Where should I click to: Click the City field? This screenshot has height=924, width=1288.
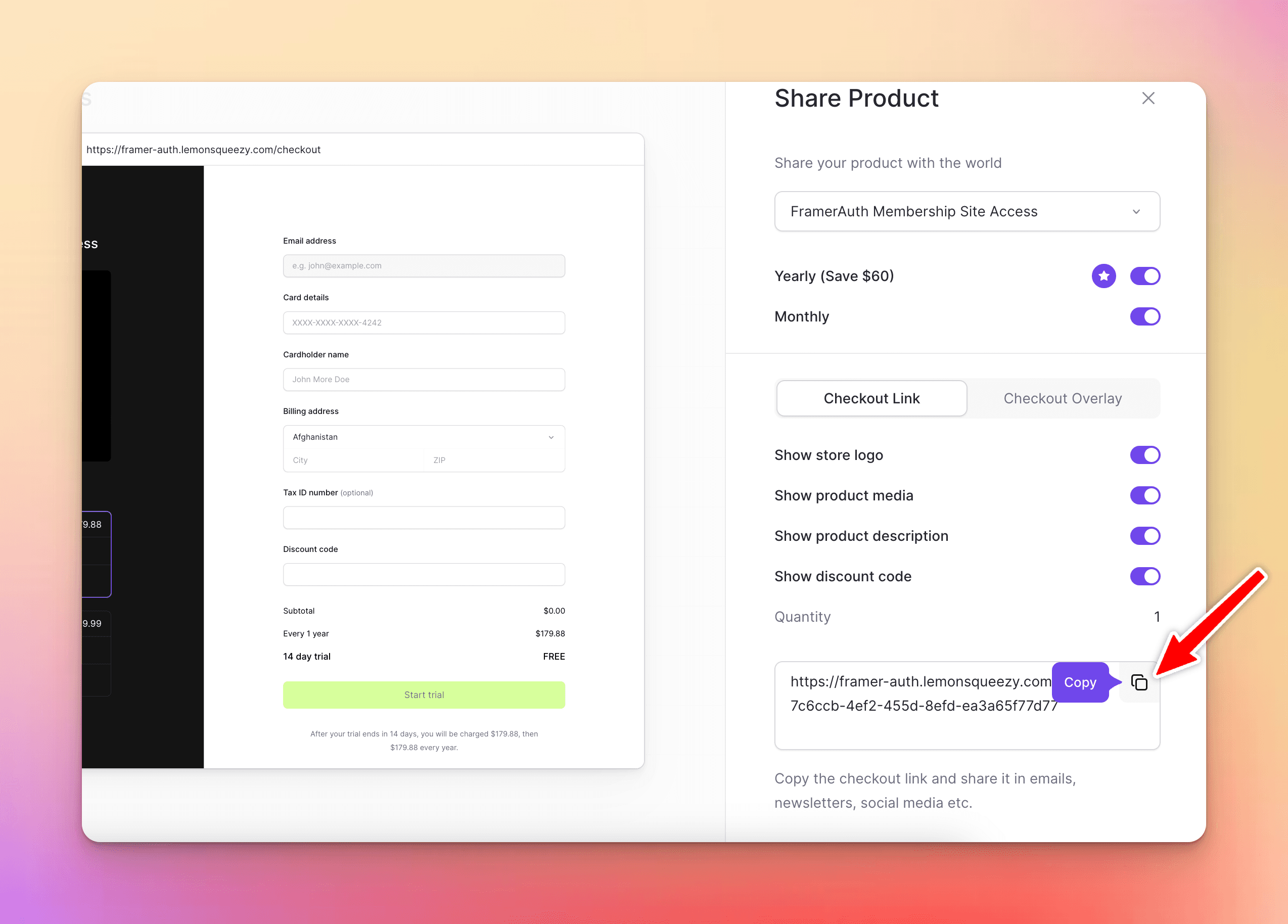point(353,460)
